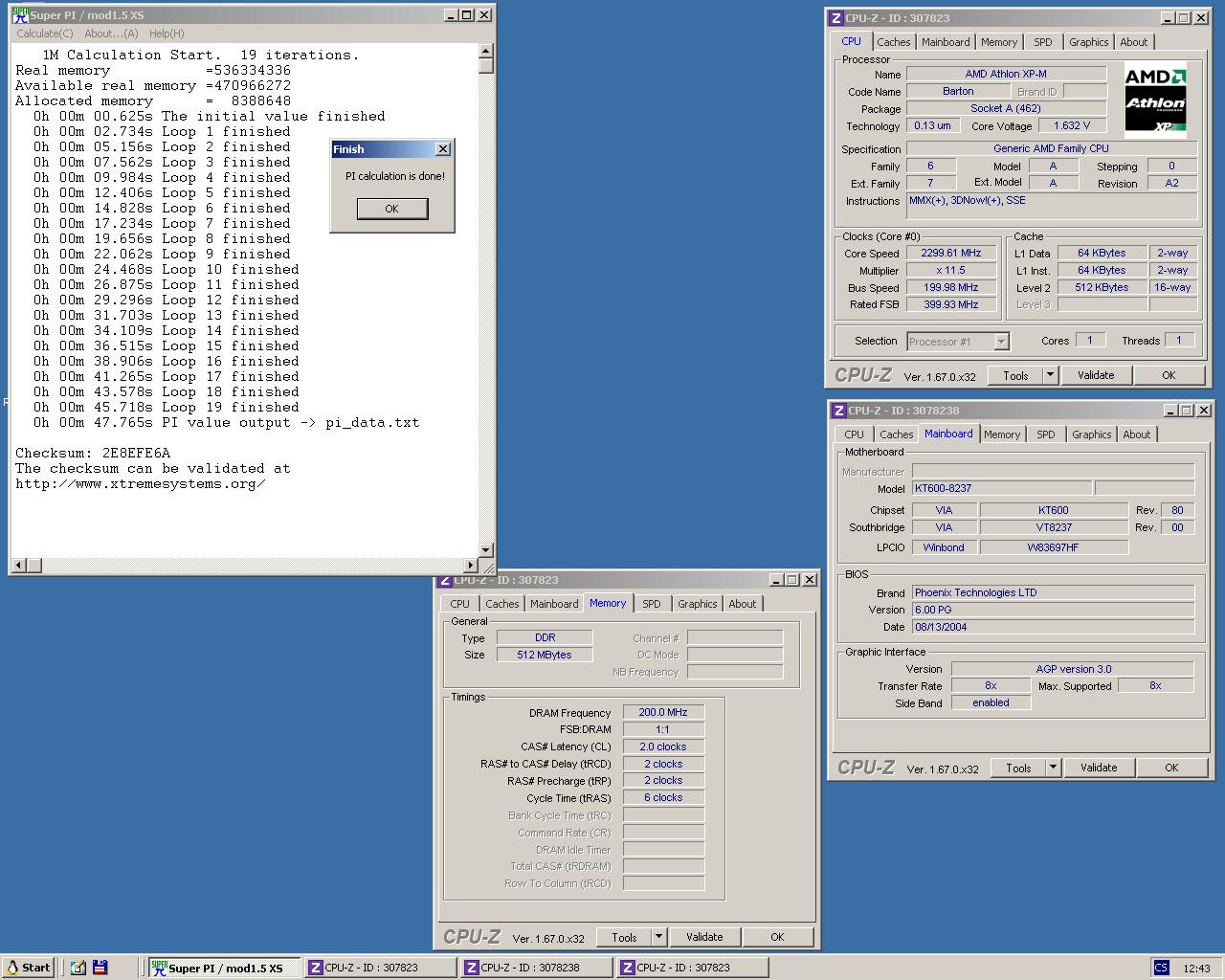Open Tools dropdown arrow in CPU-Z Memory window
Viewport: 1225px width, 980px height.
(x=658, y=937)
